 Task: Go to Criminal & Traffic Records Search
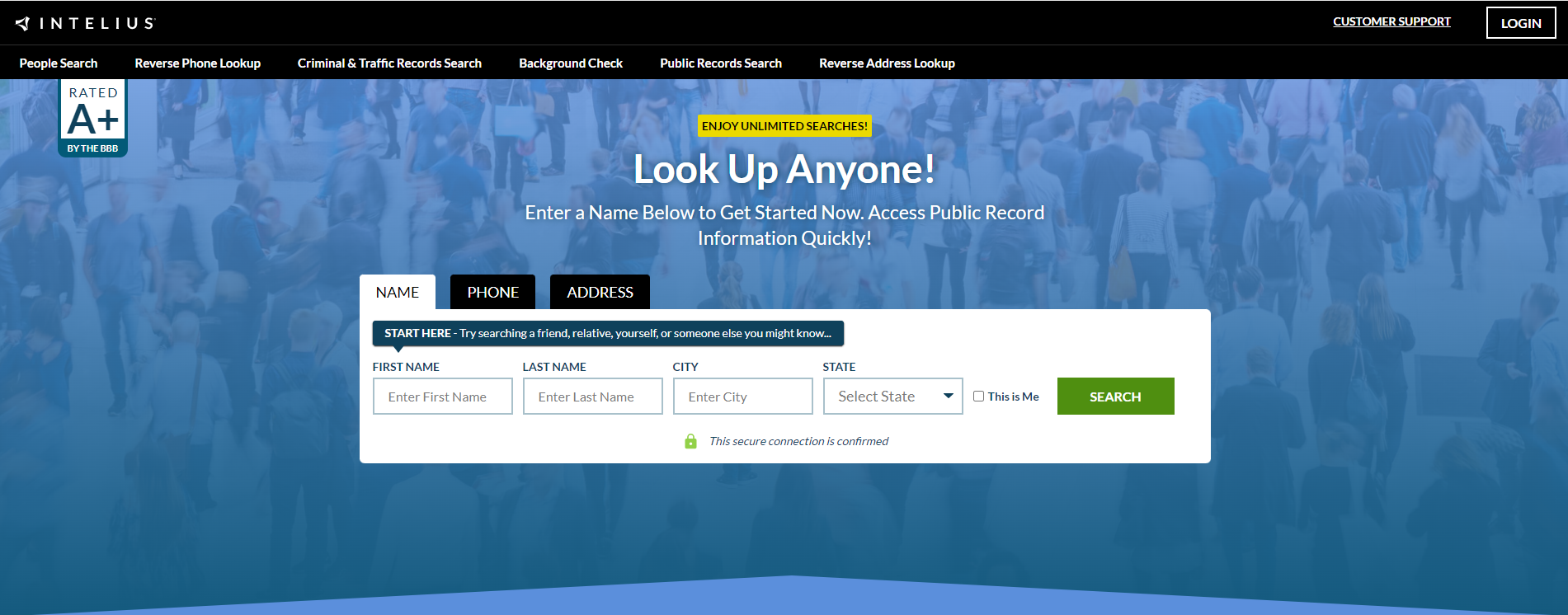pos(389,63)
